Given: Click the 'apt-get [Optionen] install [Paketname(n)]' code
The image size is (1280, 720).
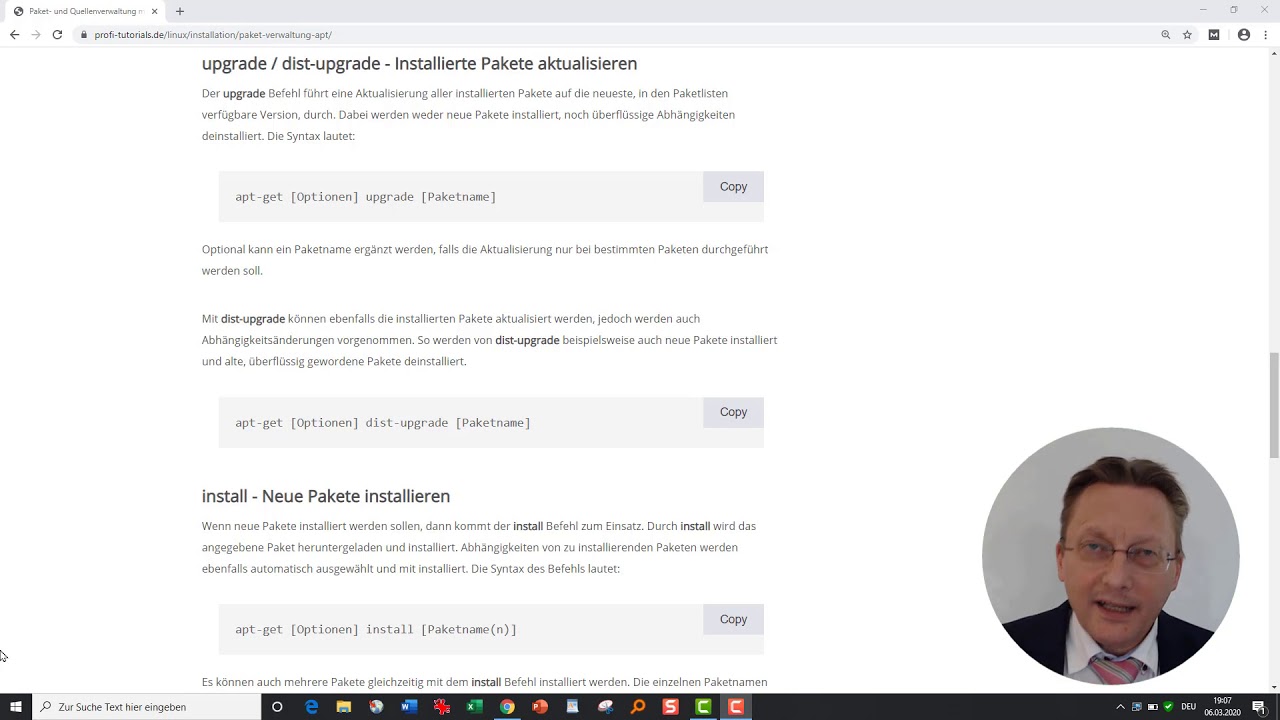Looking at the screenshot, I should point(376,629).
